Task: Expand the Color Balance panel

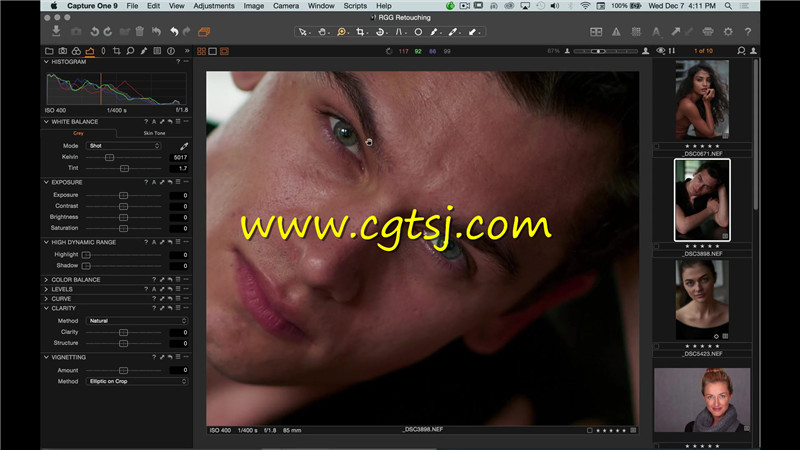Action: pyautogui.click(x=46, y=280)
